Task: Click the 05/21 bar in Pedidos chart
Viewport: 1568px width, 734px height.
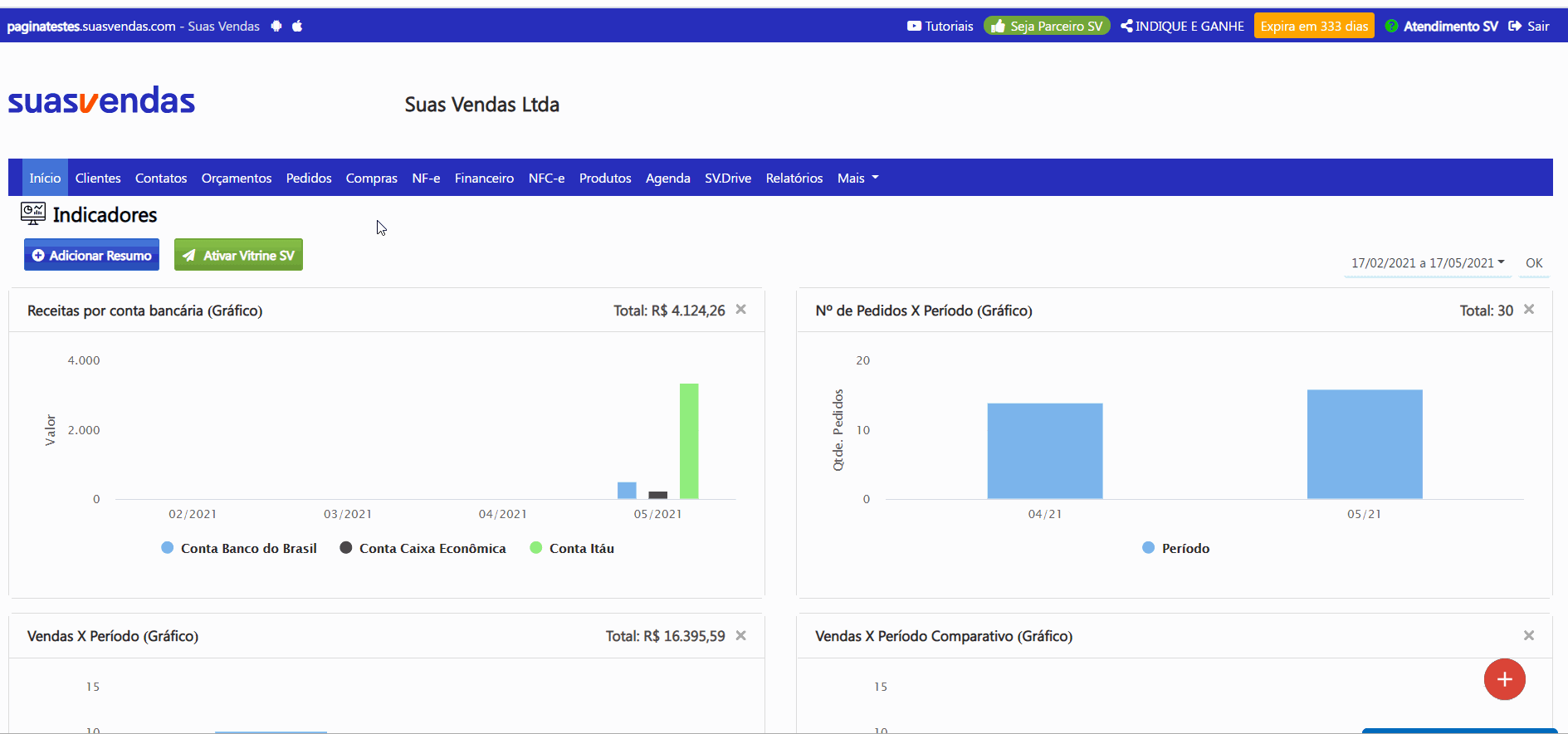Action: pyautogui.click(x=1365, y=444)
